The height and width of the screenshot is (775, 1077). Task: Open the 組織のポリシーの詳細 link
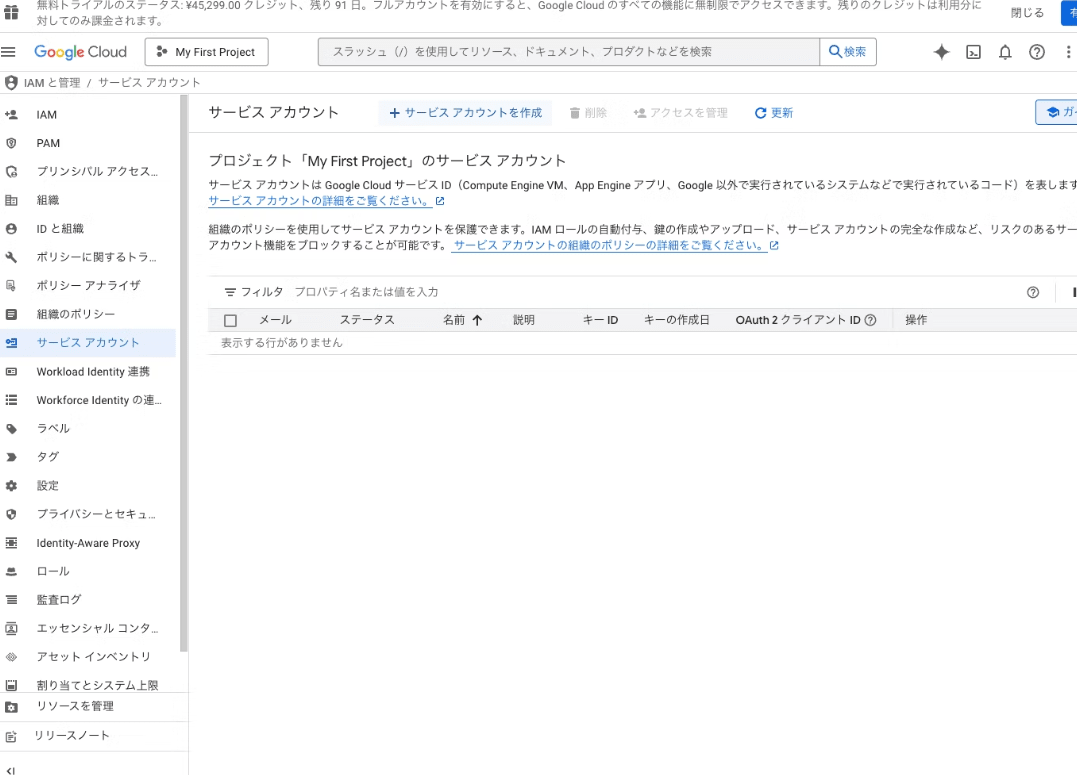[615, 245]
